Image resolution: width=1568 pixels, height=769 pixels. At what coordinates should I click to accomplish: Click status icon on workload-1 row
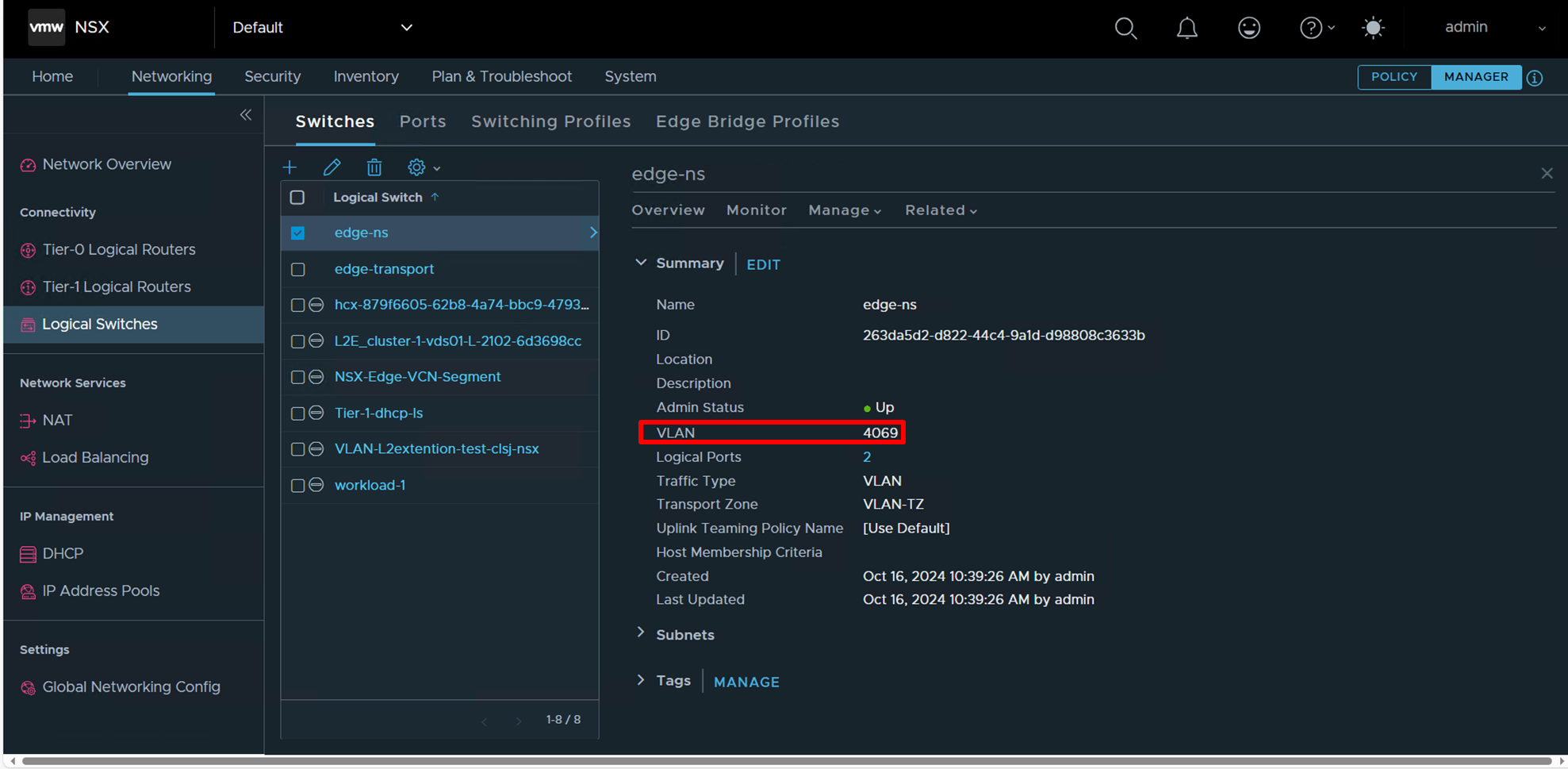(x=316, y=485)
